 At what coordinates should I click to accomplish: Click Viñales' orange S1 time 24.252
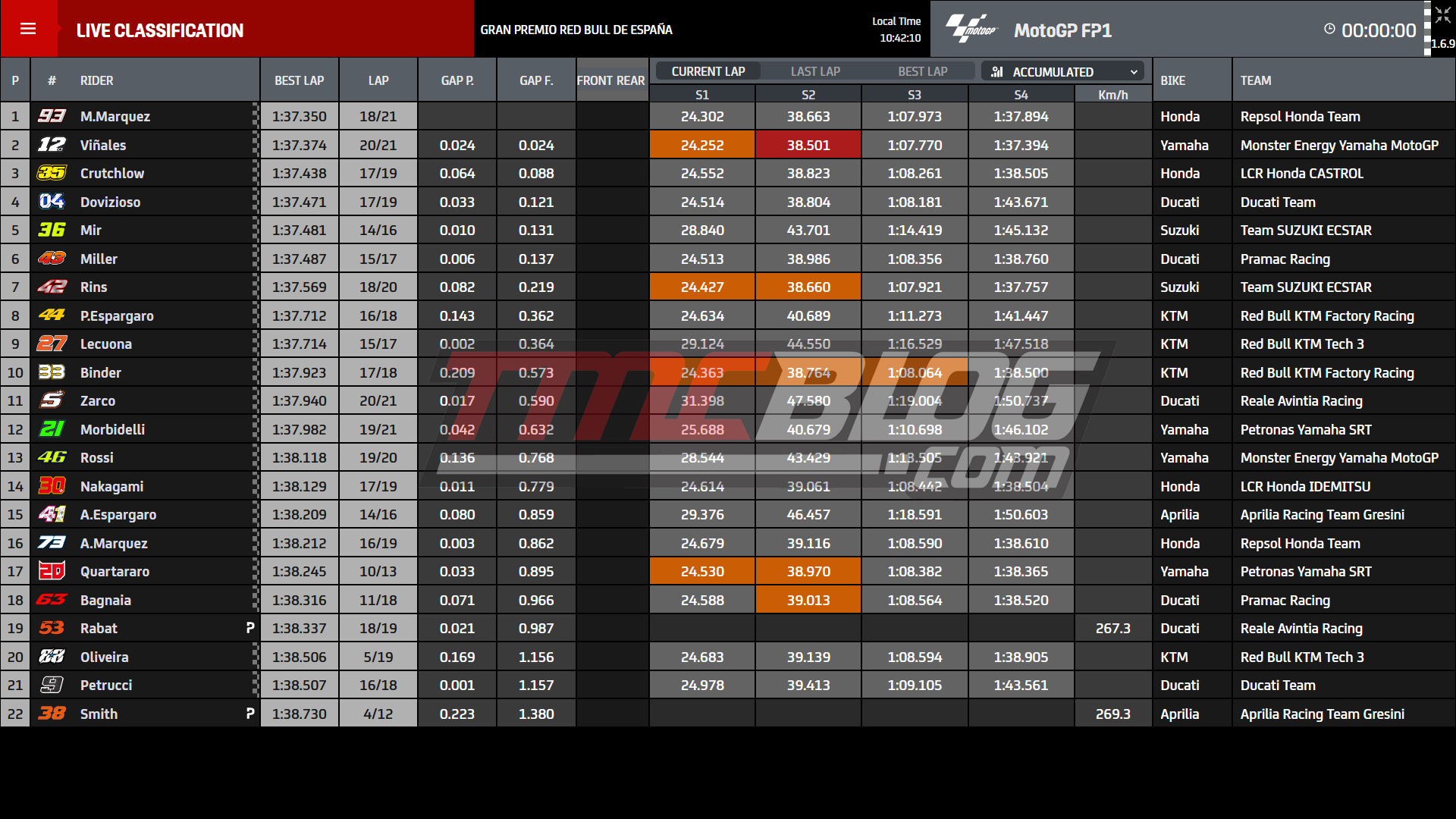coord(702,145)
